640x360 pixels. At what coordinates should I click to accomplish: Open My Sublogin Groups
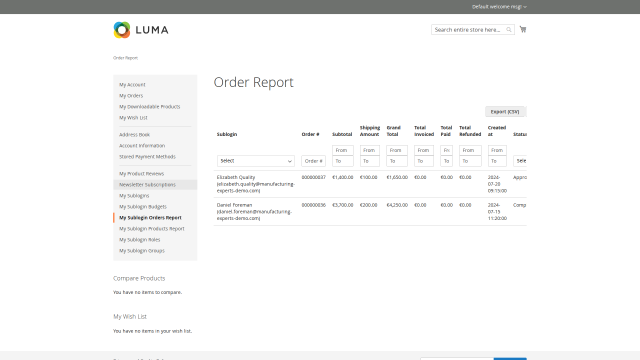click(142, 251)
